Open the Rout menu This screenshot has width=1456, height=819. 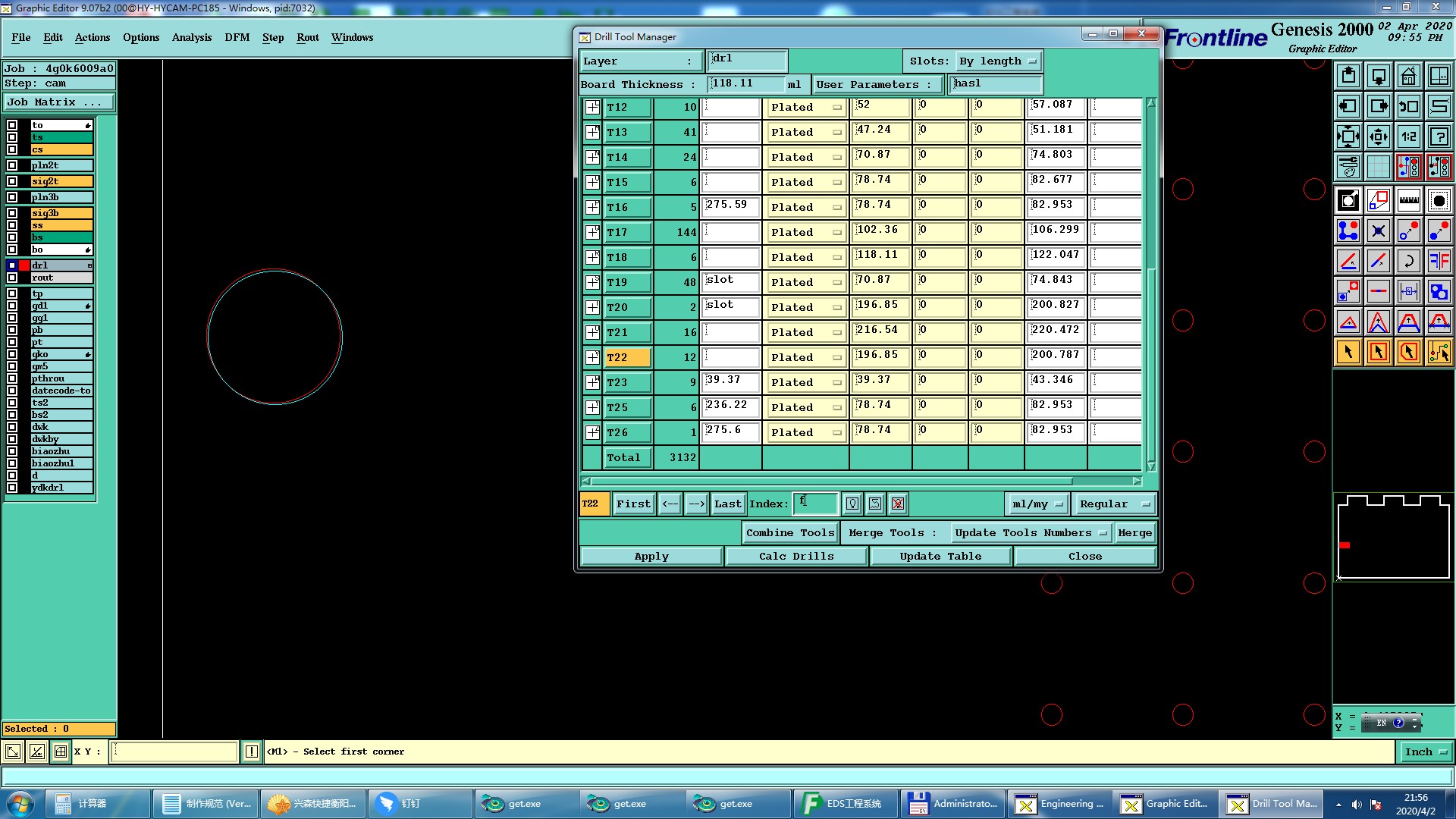(308, 37)
